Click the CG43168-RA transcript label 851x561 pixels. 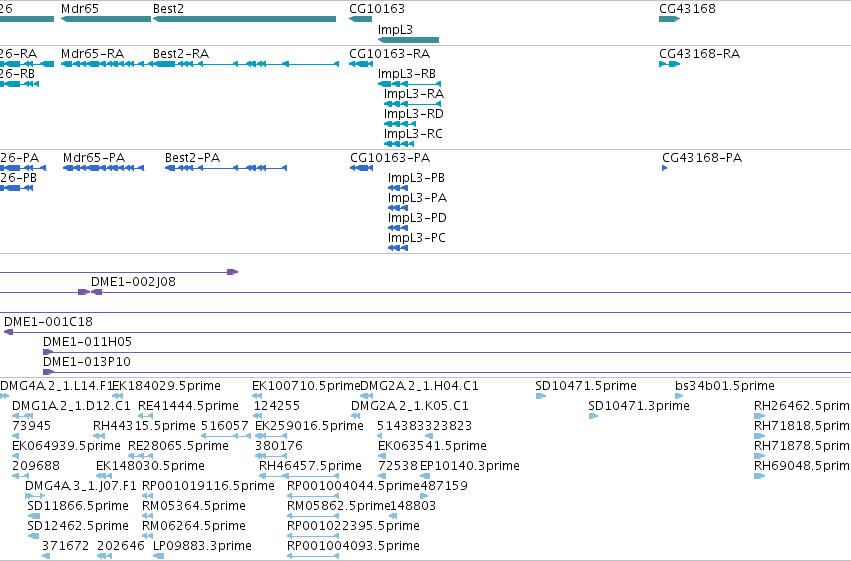[x=699, y=54]
